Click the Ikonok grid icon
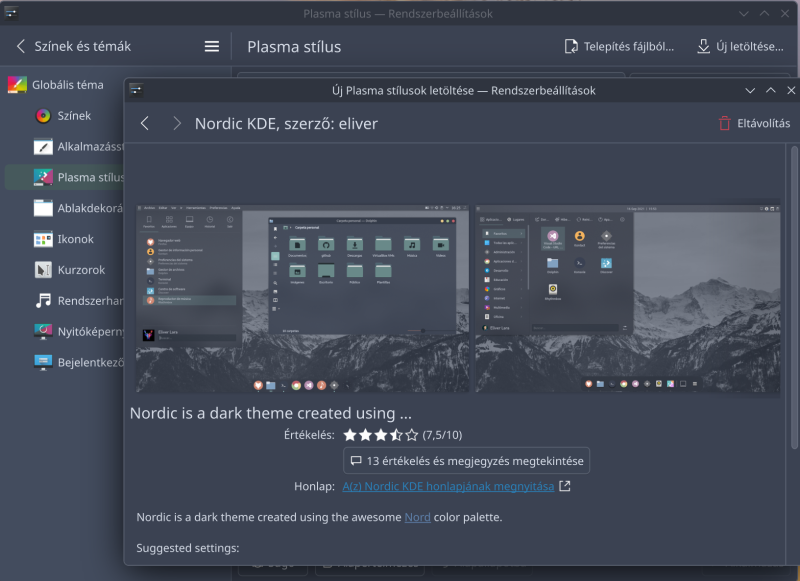 (x=43, y=239)
